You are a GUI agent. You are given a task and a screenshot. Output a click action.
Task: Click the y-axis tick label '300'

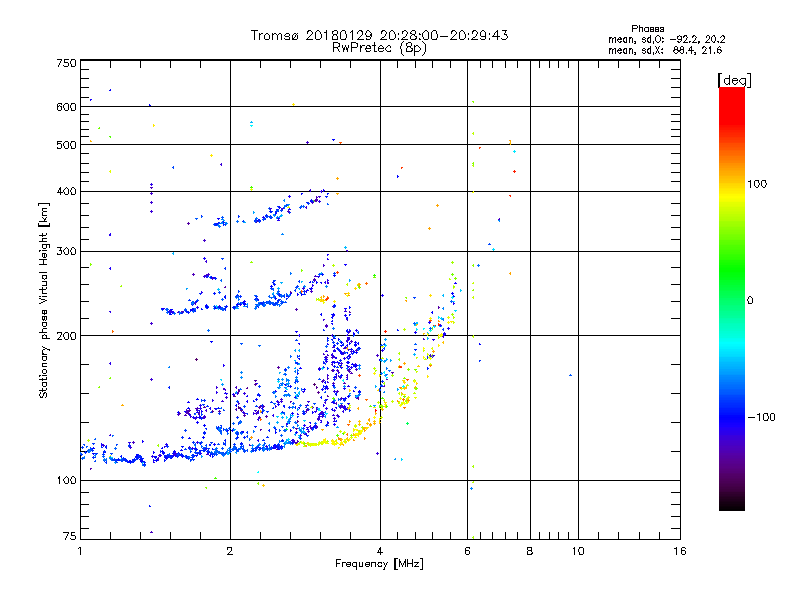(66, 252)
